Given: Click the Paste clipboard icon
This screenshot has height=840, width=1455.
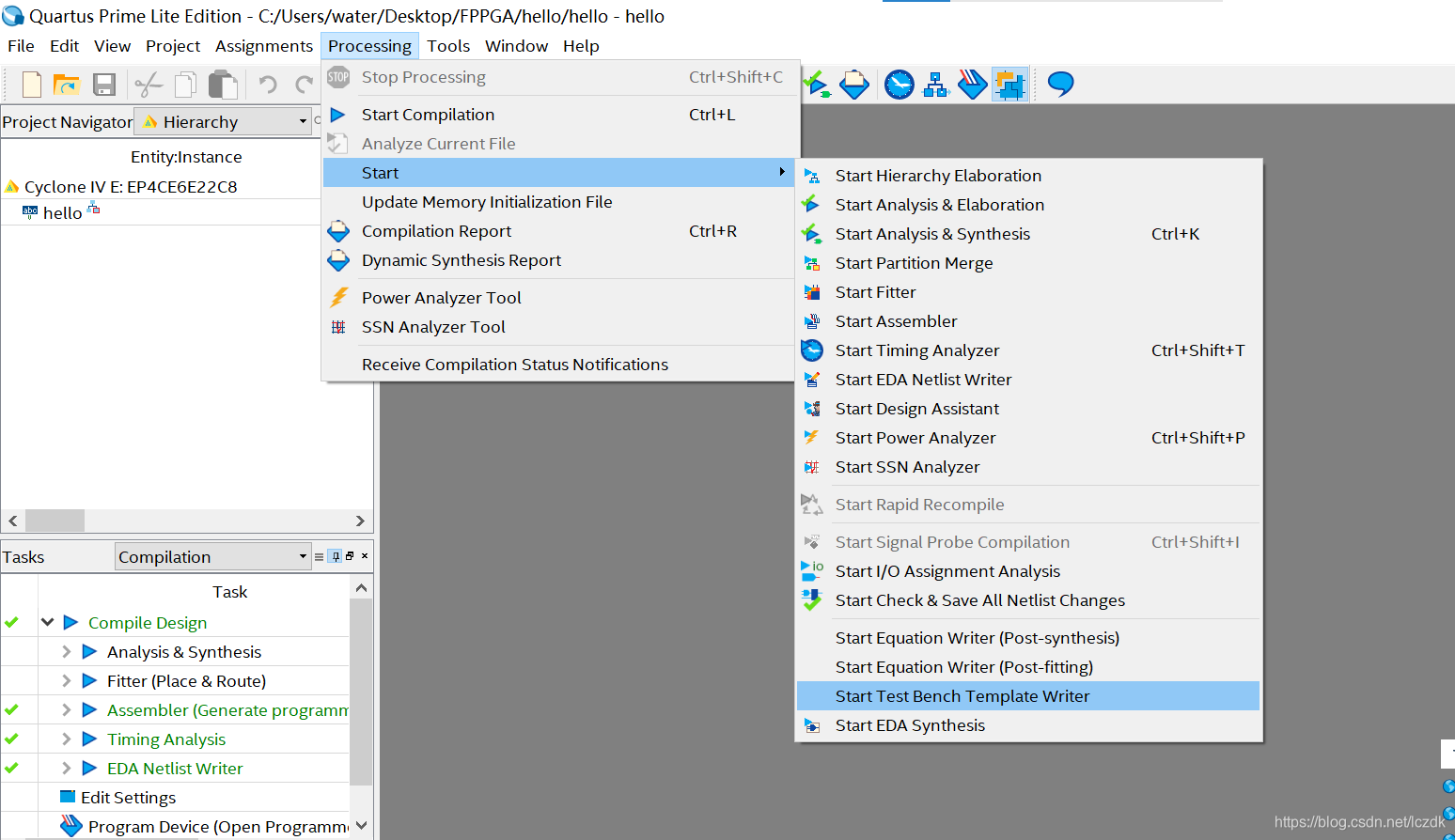Looking at the screenshot, I should [x=223, y=85].
